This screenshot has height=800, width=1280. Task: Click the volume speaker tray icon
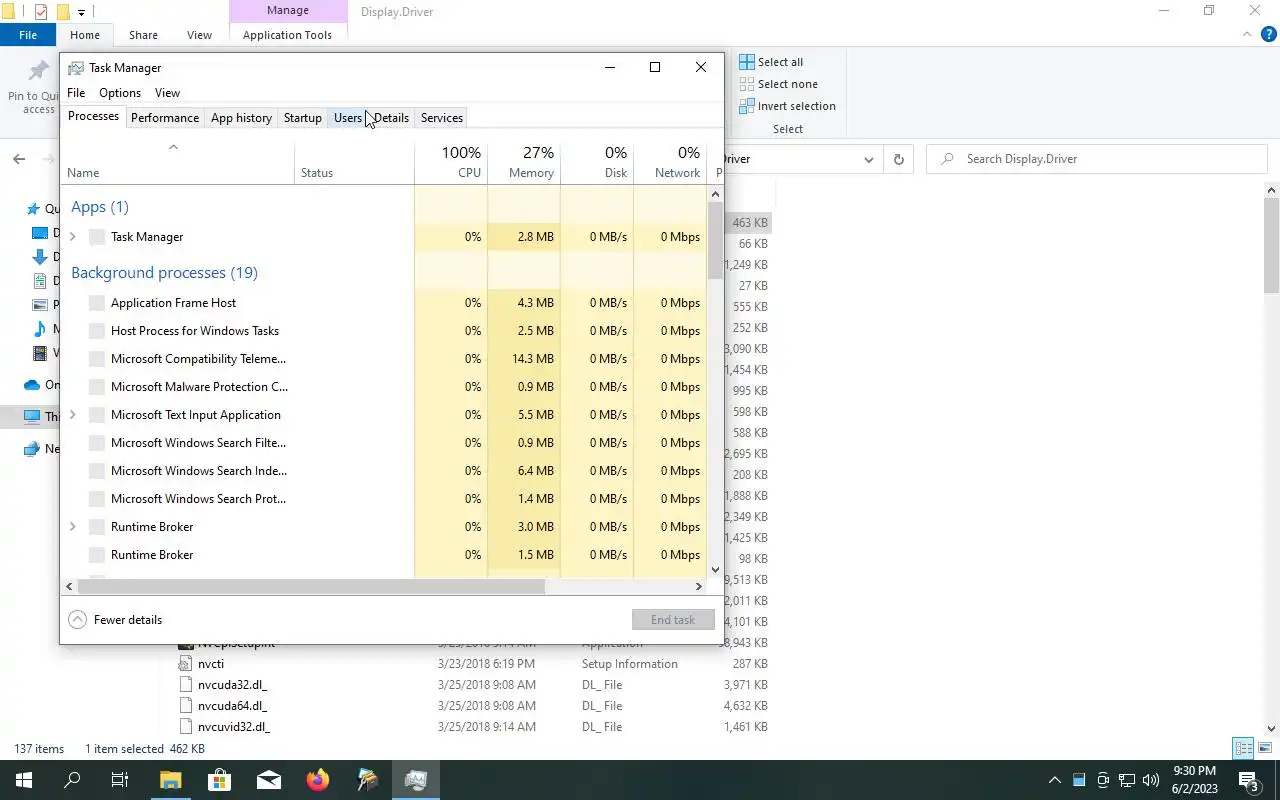[x=1151, y=780]
